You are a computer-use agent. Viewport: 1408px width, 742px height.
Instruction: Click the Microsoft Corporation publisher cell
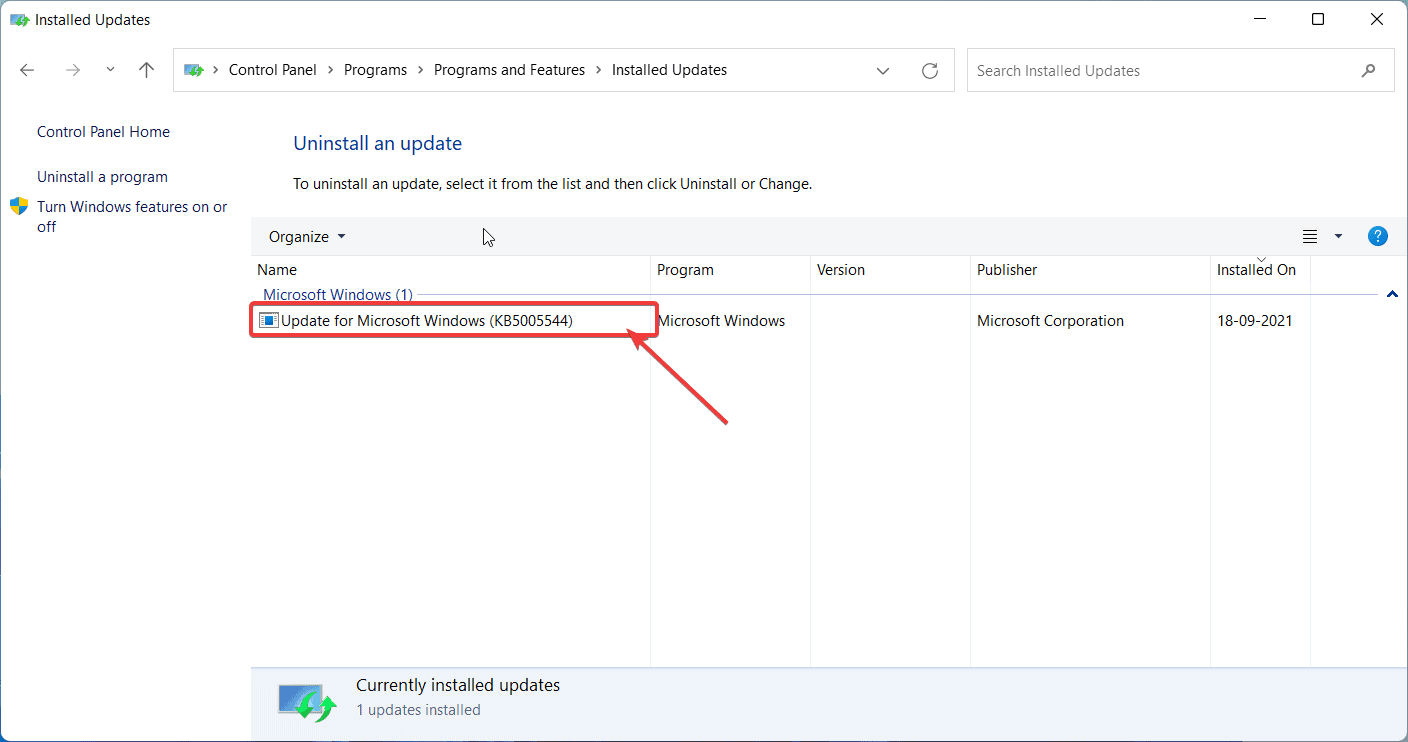1050,321
